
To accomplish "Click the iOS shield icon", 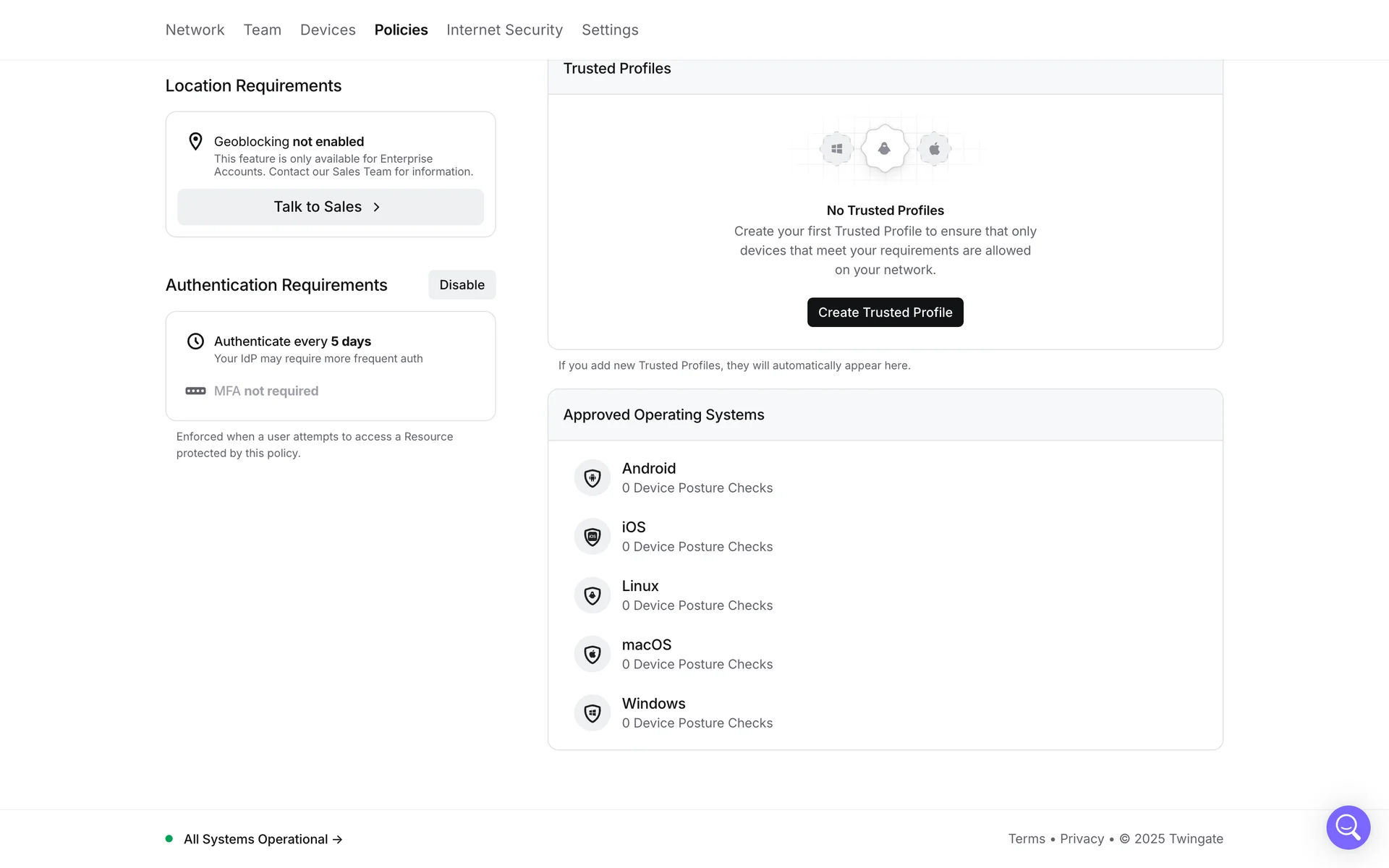I will tap(592, 537).
